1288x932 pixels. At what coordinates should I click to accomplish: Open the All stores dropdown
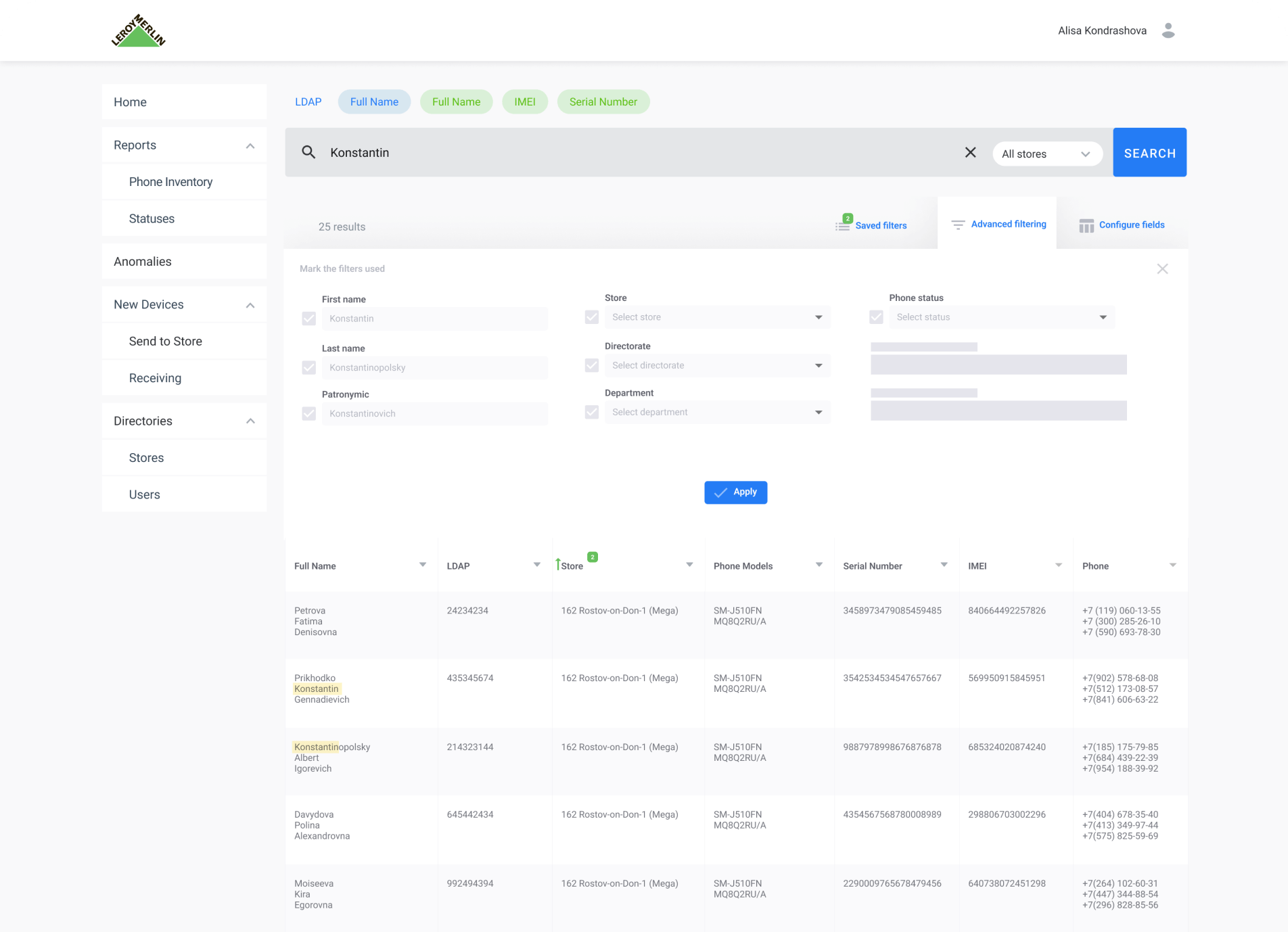point(1046,154)
